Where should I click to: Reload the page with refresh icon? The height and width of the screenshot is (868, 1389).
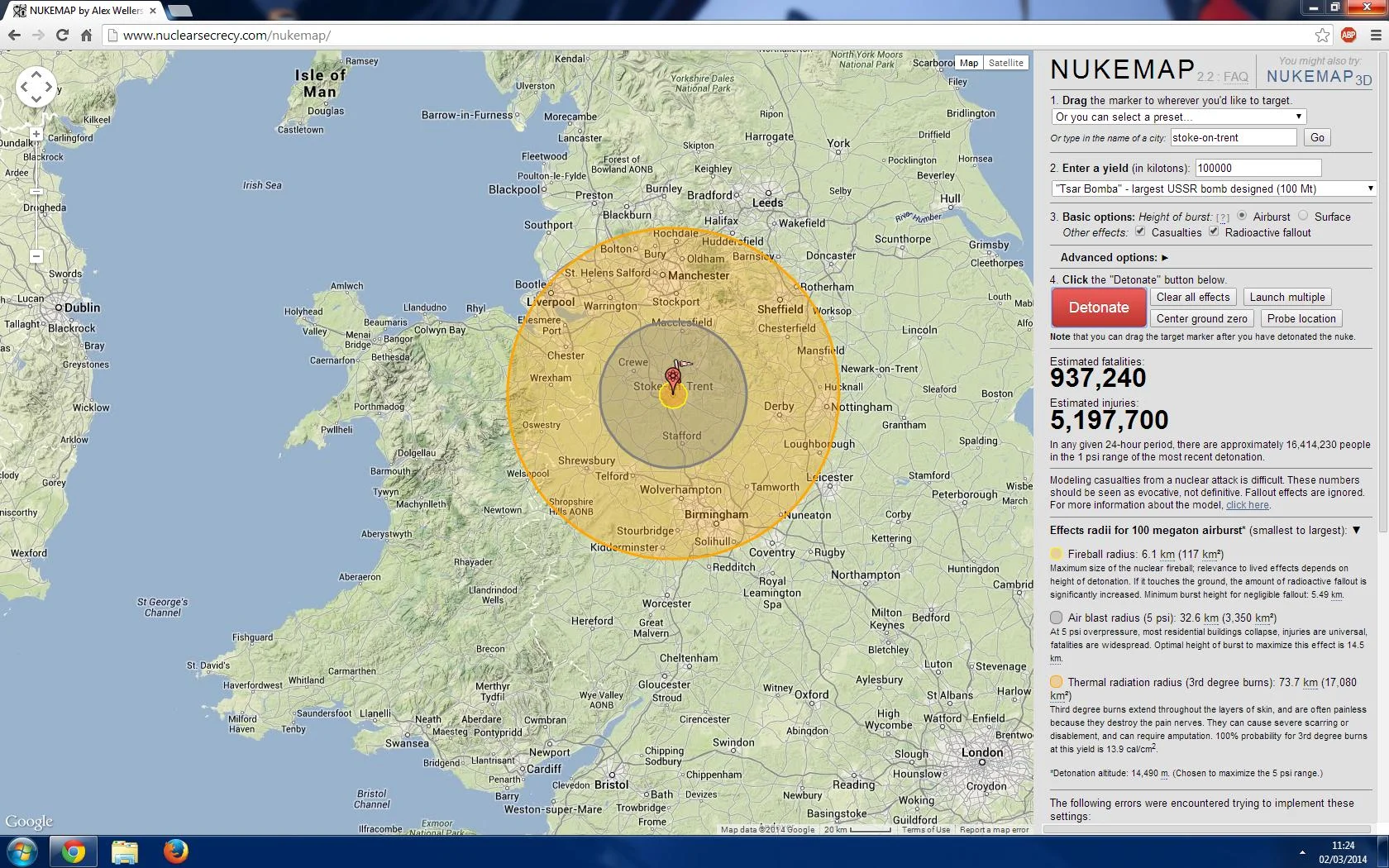[x=62, y=35]
